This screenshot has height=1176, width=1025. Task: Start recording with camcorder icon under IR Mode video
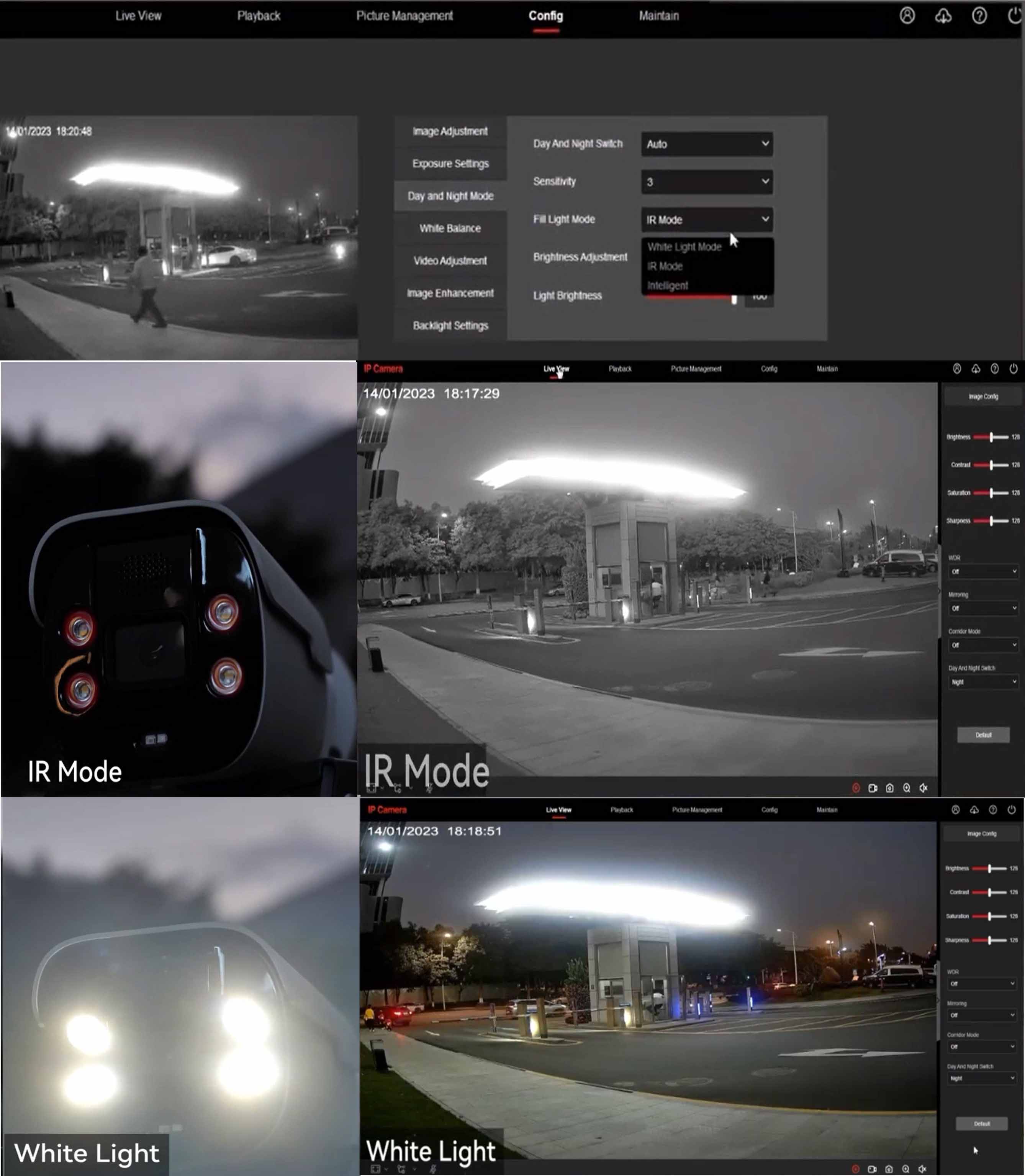[873, 788]
